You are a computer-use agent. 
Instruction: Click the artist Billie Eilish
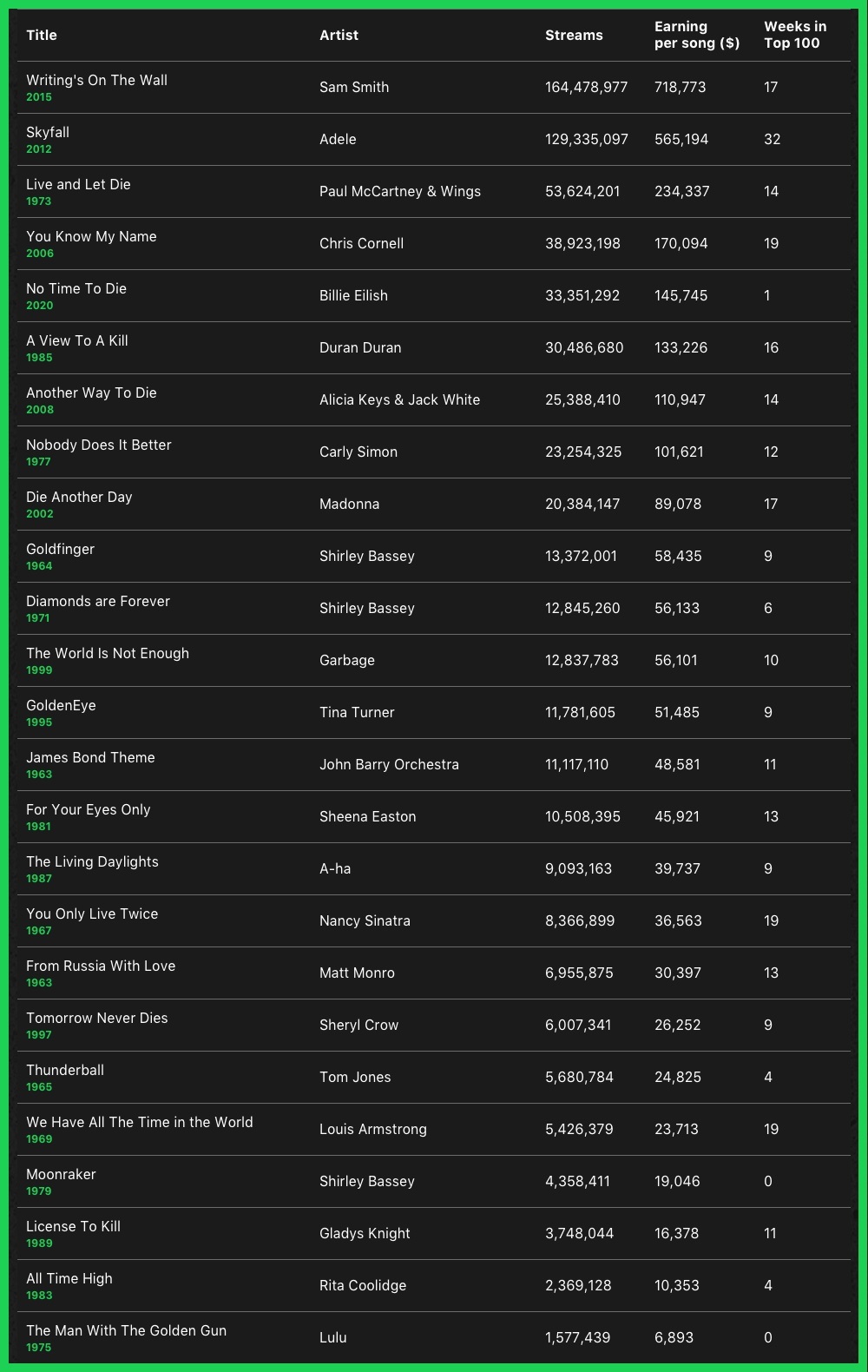[x=353, y=296]
